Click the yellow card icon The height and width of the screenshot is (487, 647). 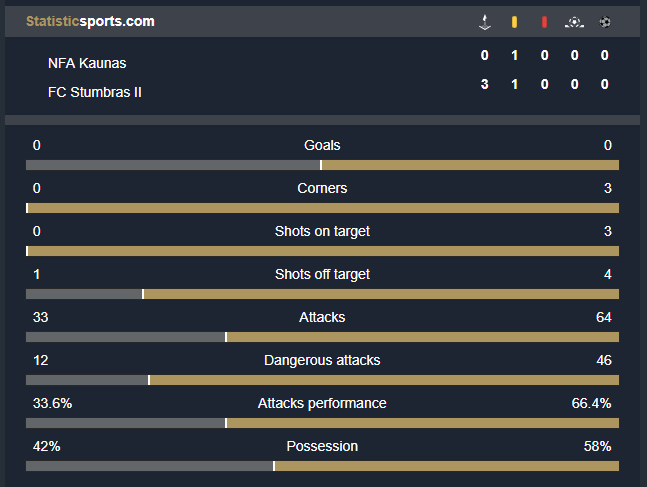[x=514, y=22]
